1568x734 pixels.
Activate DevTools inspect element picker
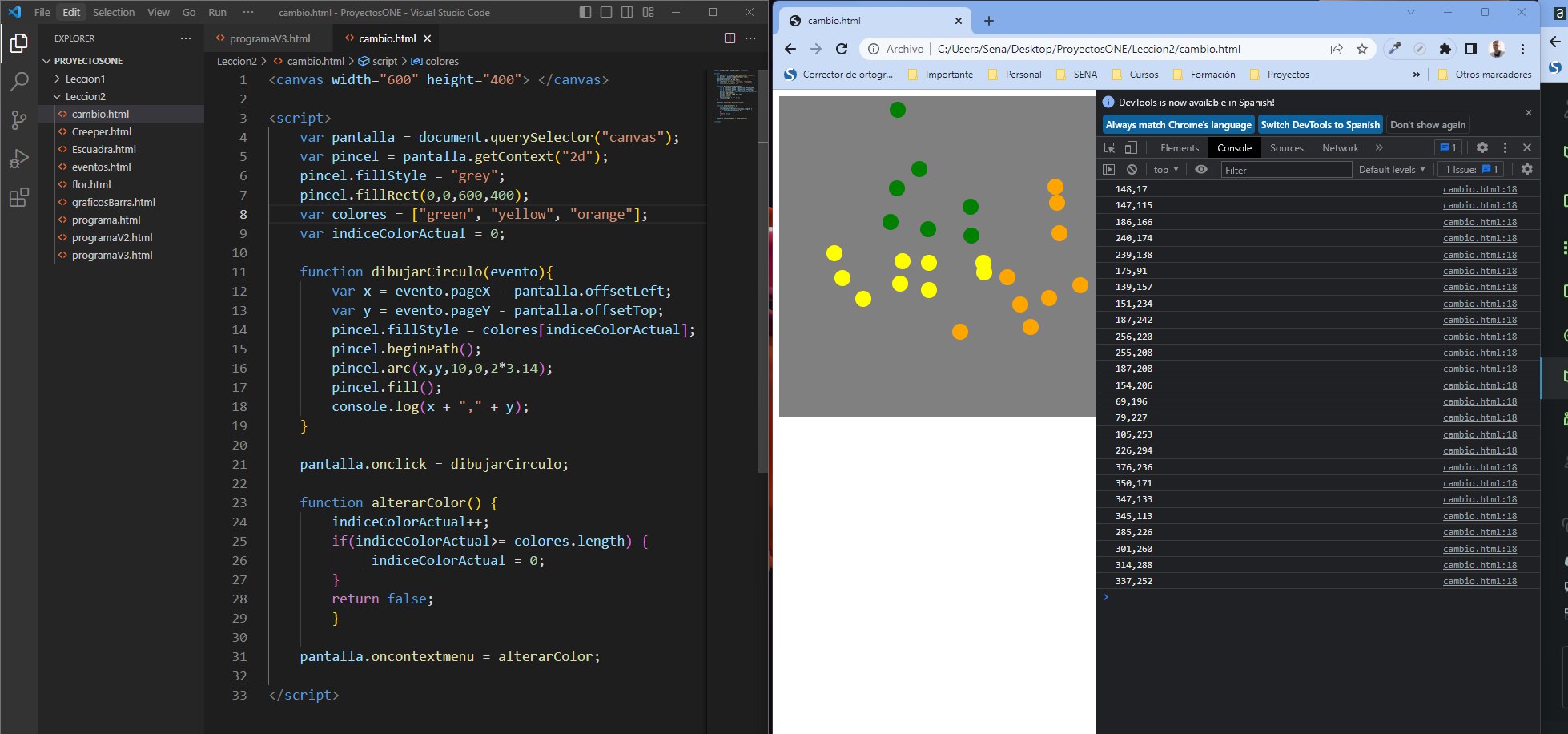click(1110, 147)
